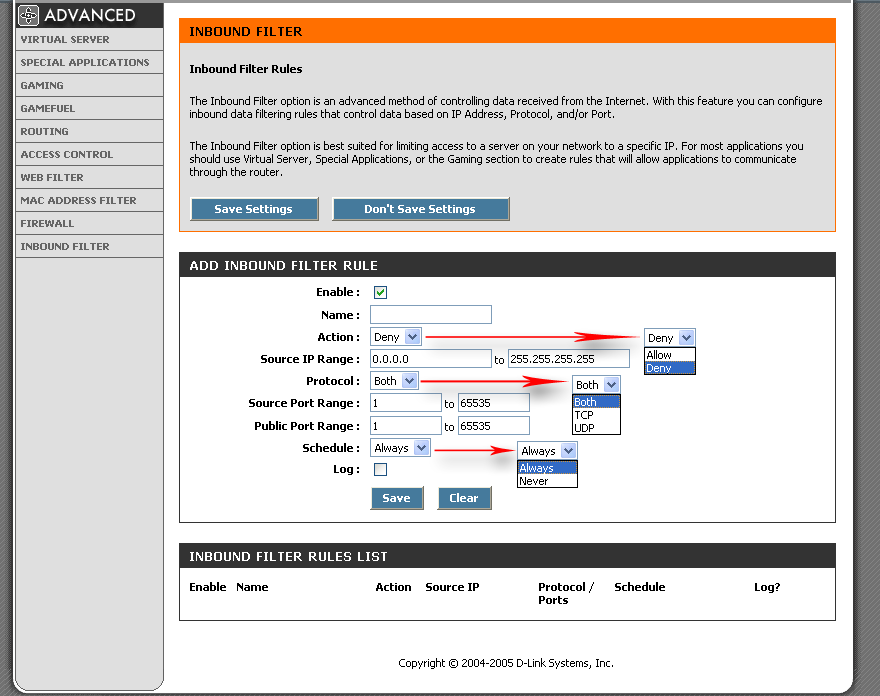Click the expanded Both dropdown arrow
This screenshot has height=696, width=880.
612,385
